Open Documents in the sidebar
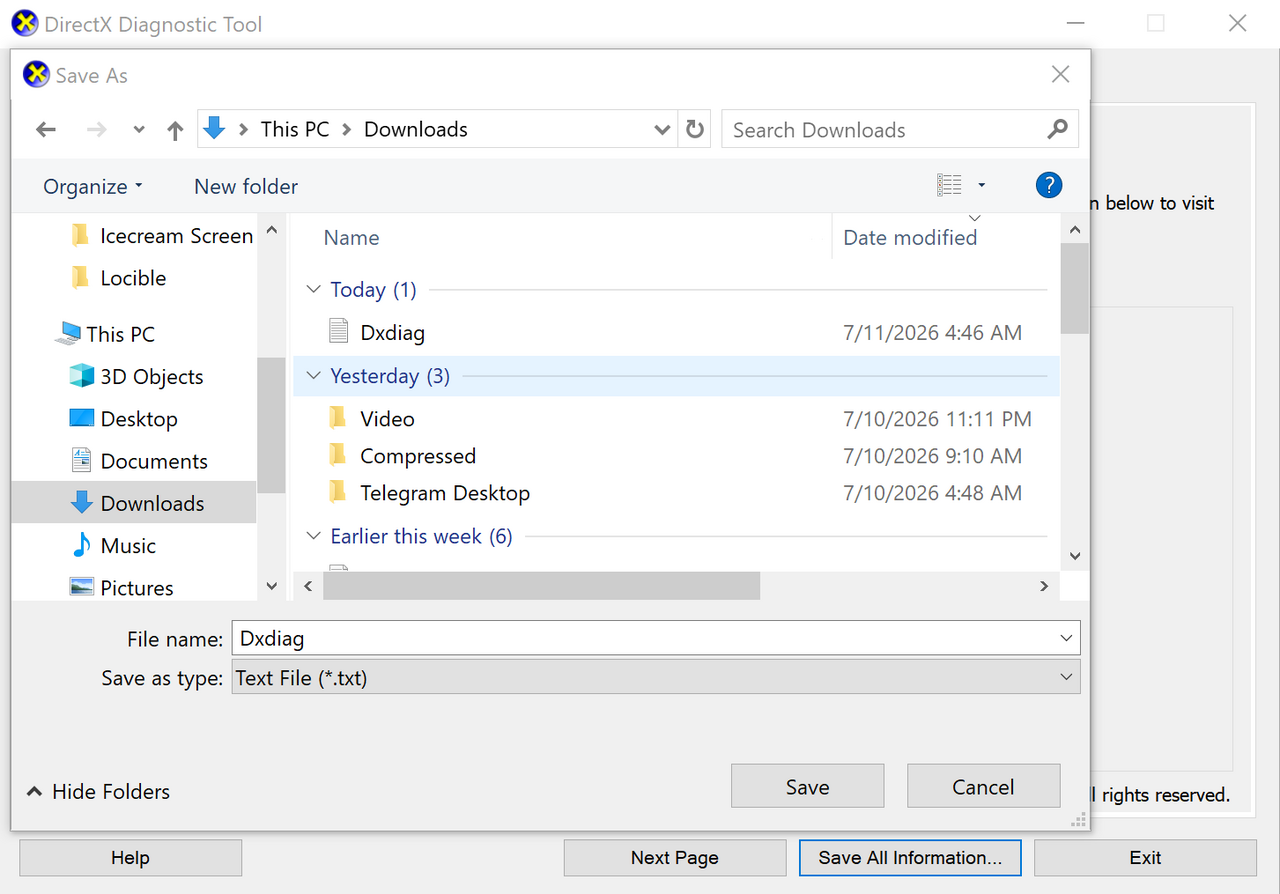 click(x=139, y=461)
